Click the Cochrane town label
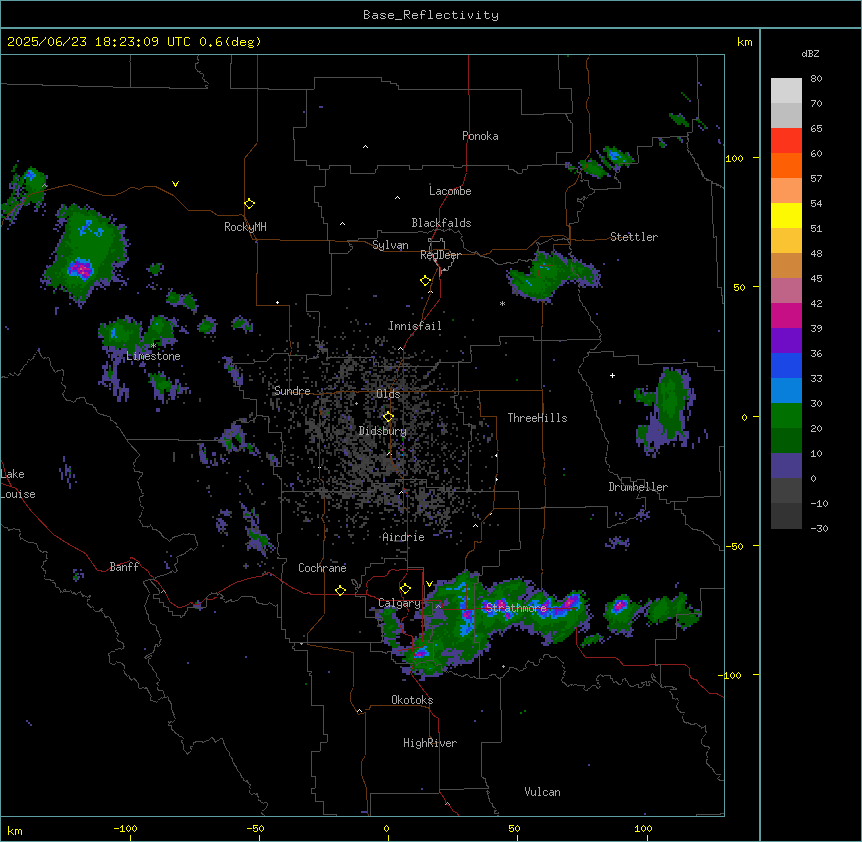Viewport: 862px width, 842px height. point(322,568)
